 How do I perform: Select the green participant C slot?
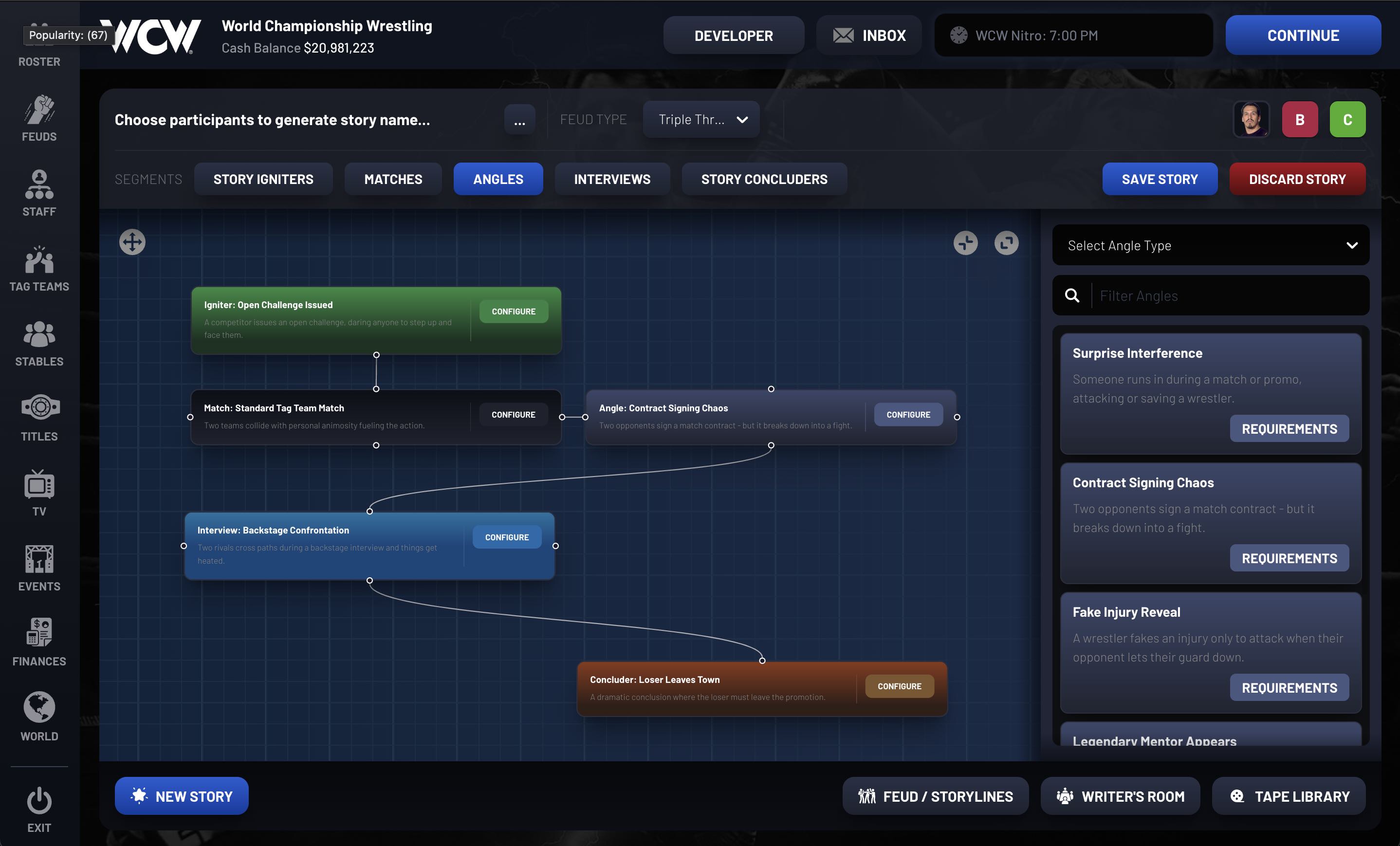tap(1347, 119)
